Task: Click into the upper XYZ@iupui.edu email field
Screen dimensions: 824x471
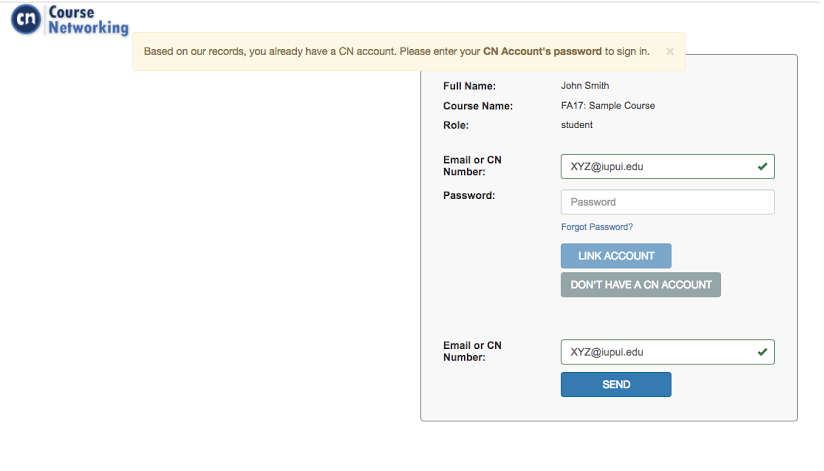Action: (x=667, y=167)
